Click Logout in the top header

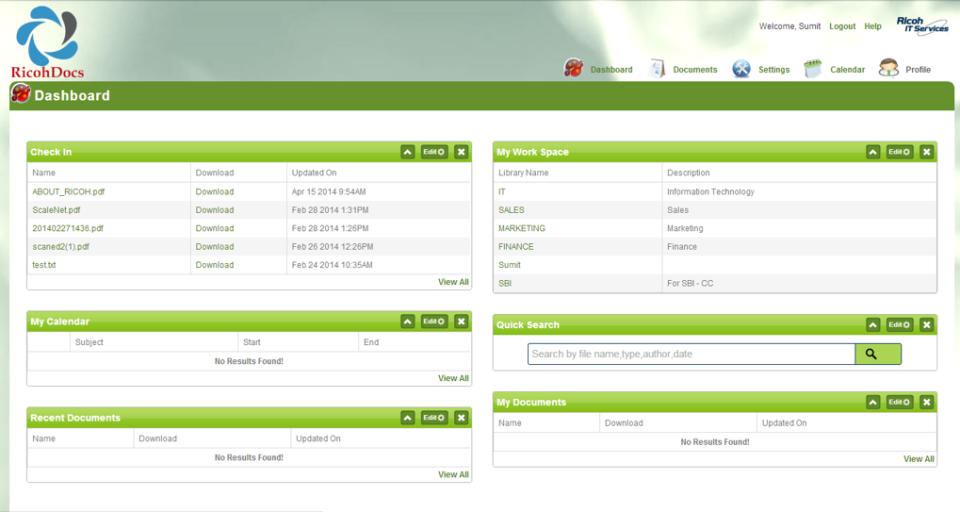coord(842,26)
